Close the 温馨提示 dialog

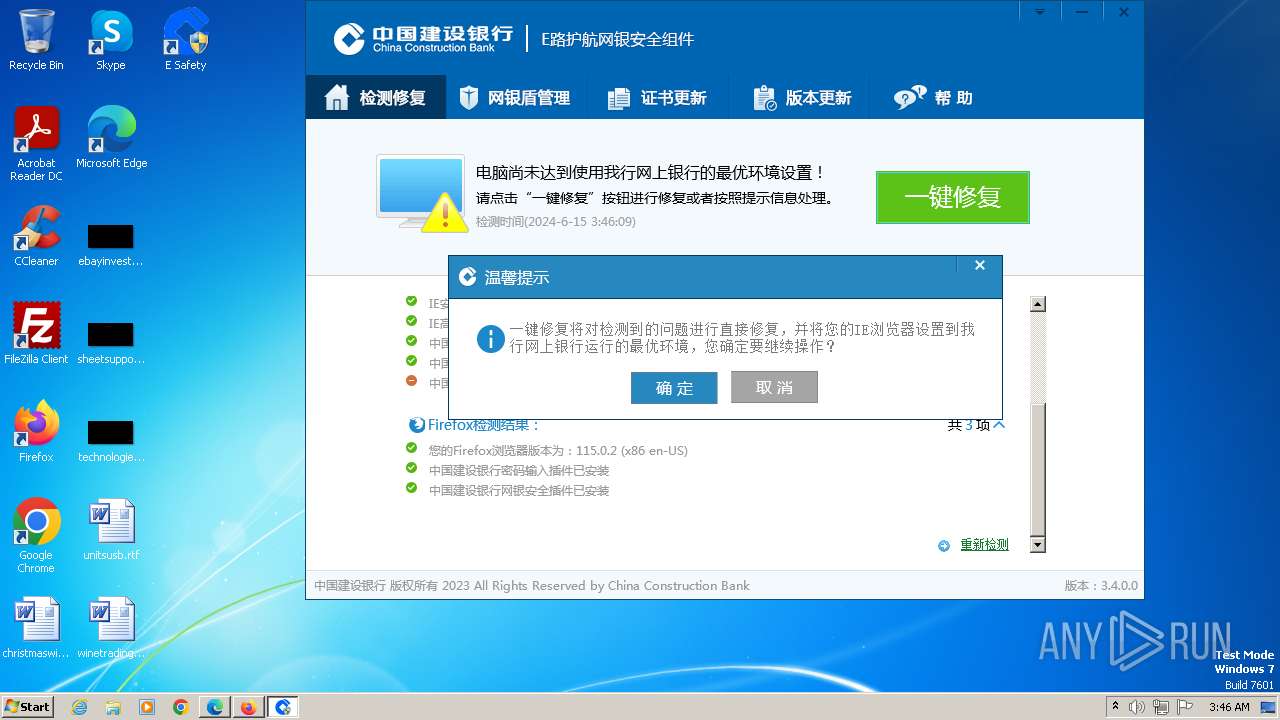tap(980, 265)
